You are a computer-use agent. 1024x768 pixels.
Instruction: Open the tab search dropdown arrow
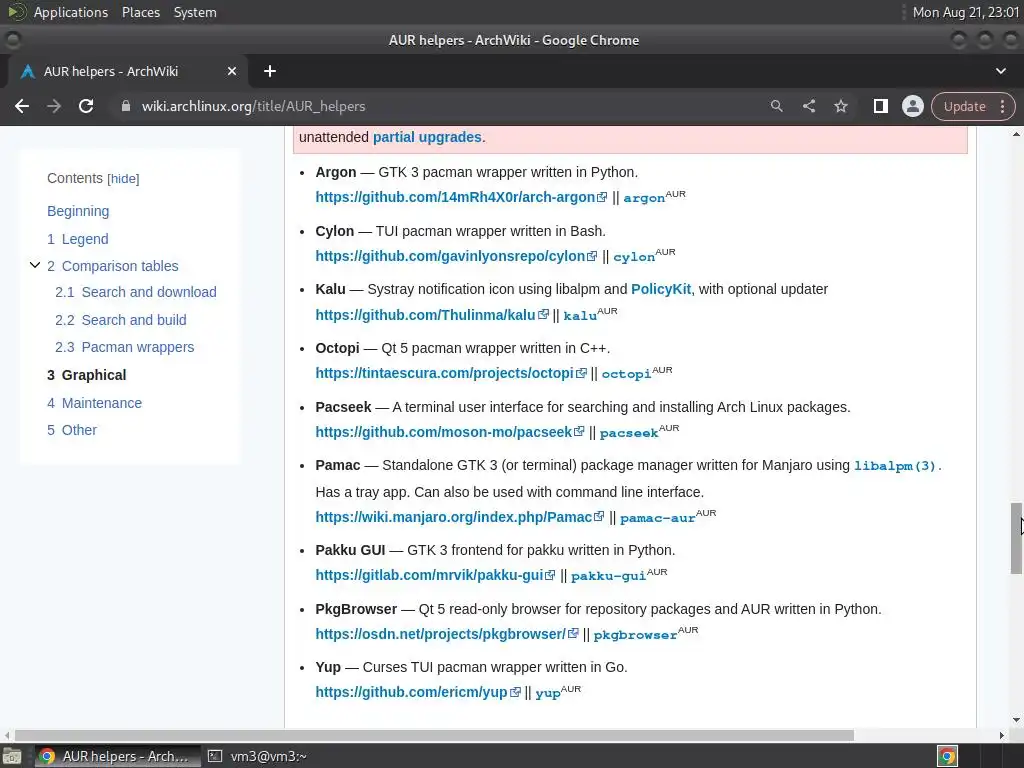pos(1000,71)
